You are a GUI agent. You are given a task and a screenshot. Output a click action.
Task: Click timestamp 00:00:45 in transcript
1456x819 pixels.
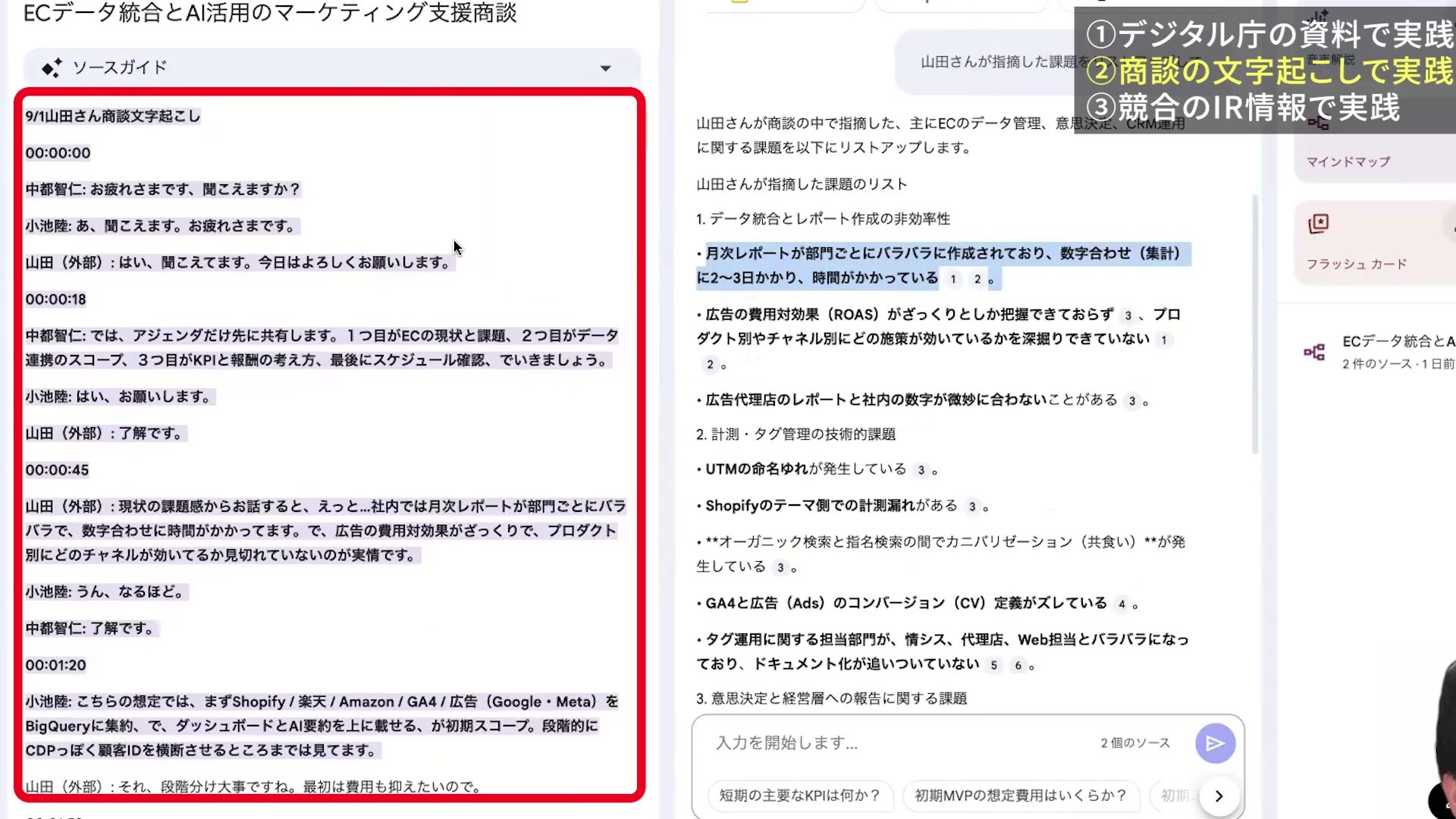(57, 470)
